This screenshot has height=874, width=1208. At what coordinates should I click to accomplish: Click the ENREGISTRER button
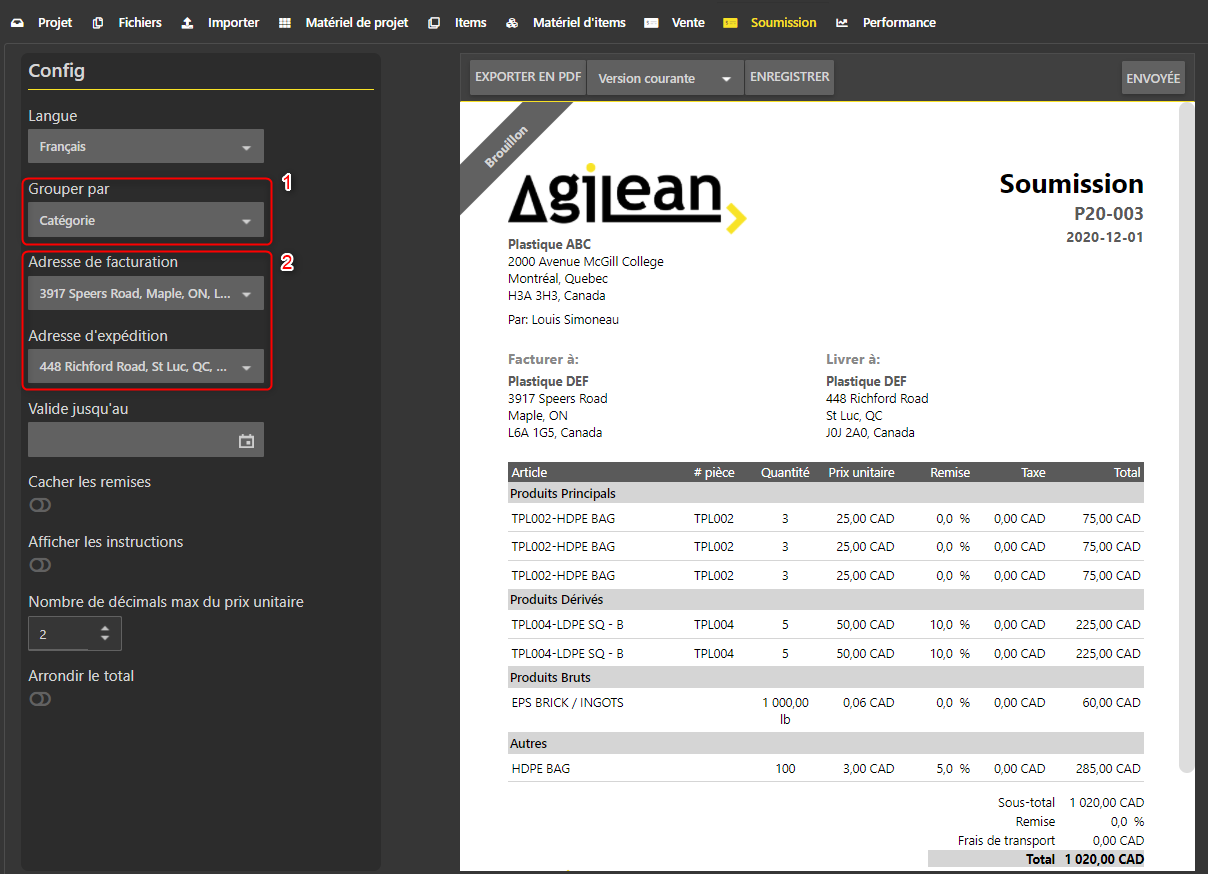click(x=789, y=77)
